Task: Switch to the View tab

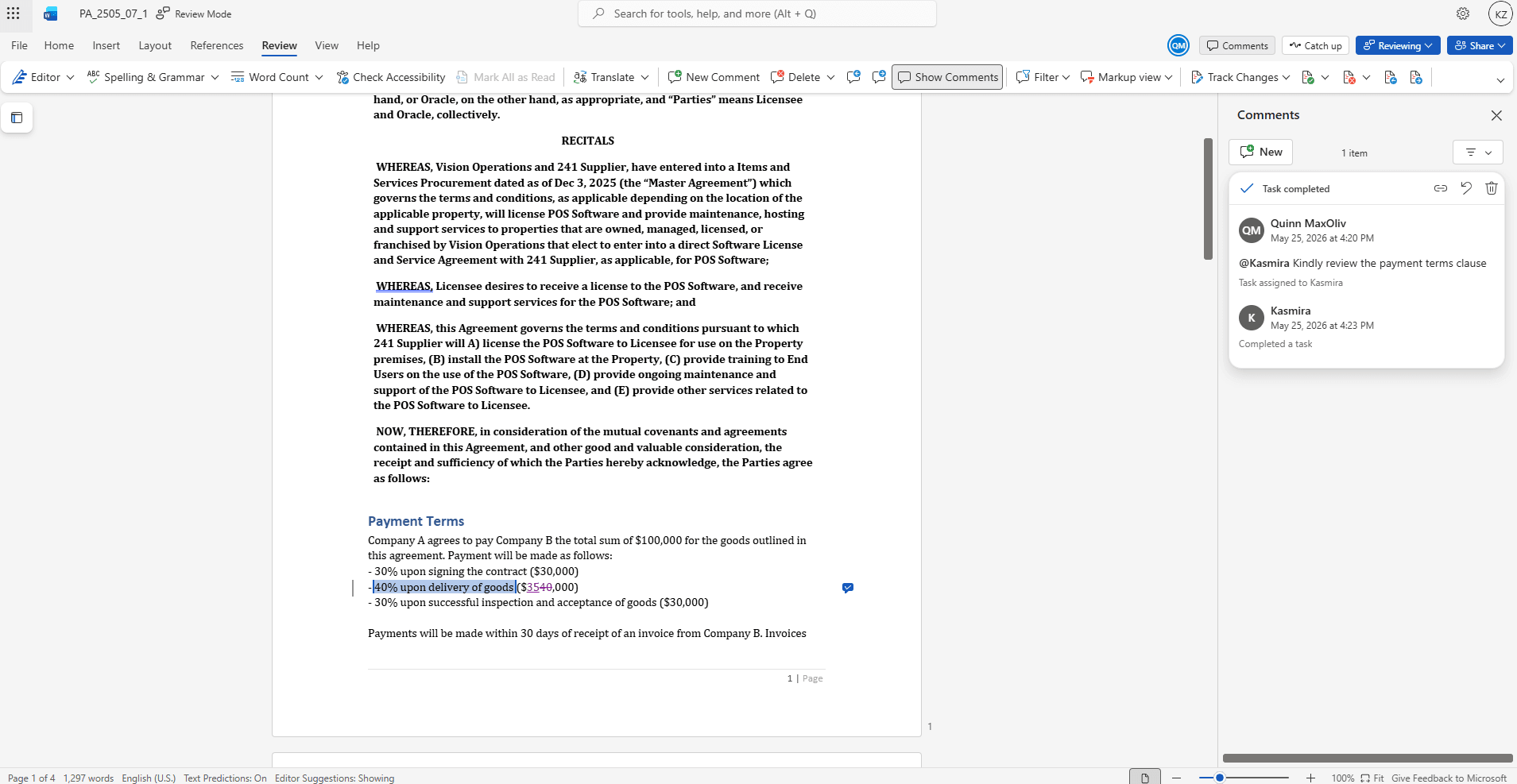Action: [x=327, y=45]
